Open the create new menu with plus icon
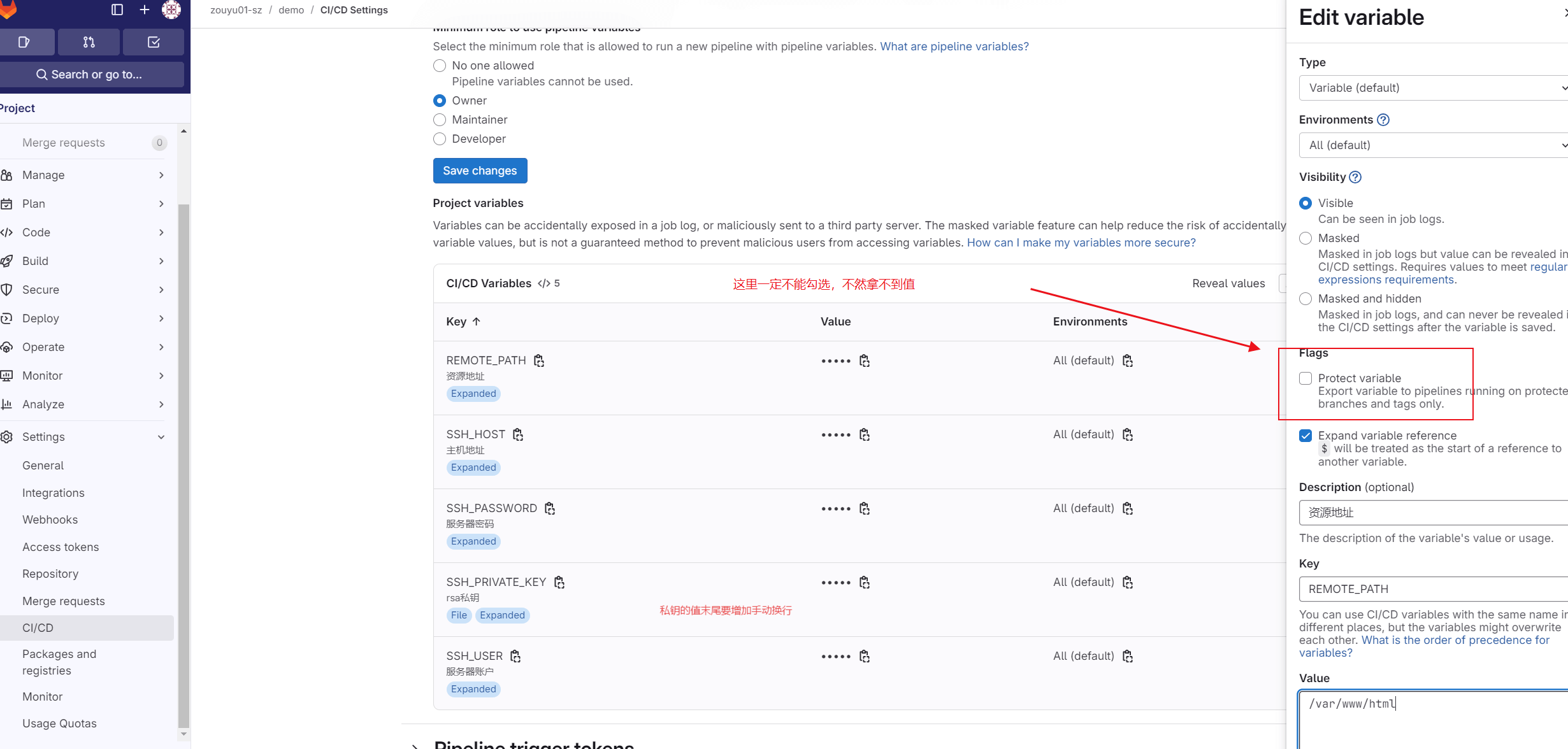This screenshot has height=749, width=1568. coord(144,10)
